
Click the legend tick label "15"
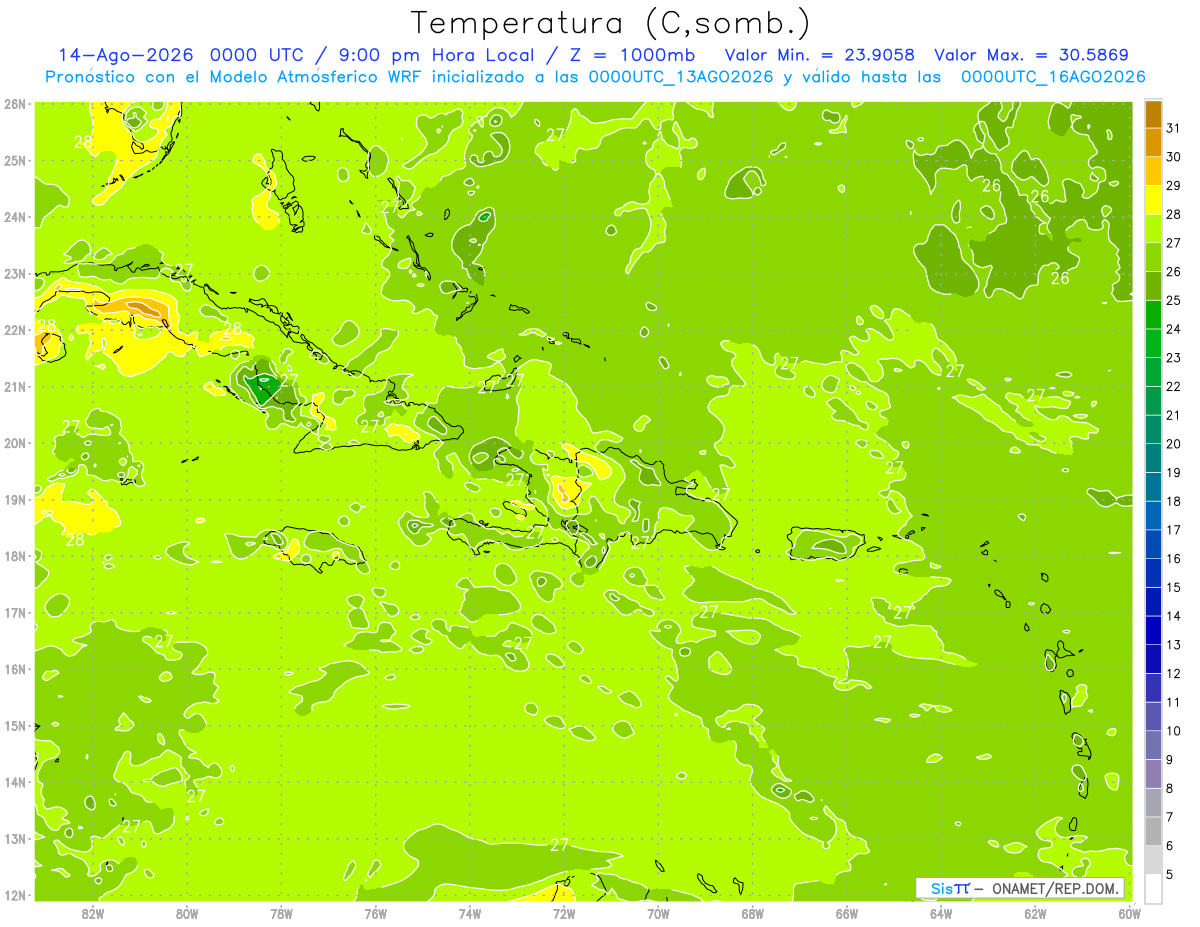(x=1174, y=587)
